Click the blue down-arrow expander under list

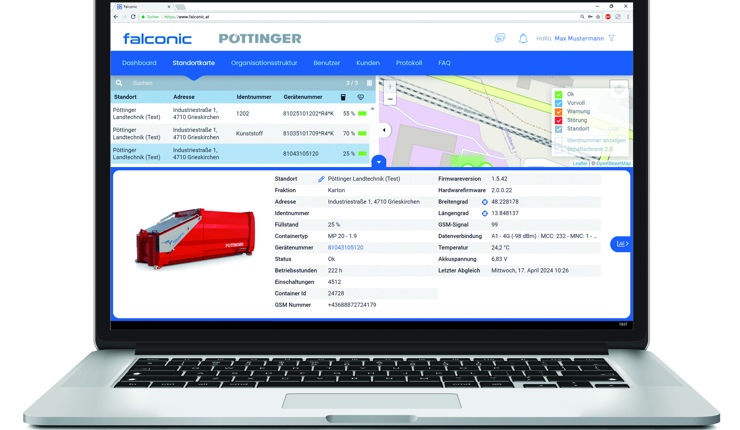coord(379,161)
